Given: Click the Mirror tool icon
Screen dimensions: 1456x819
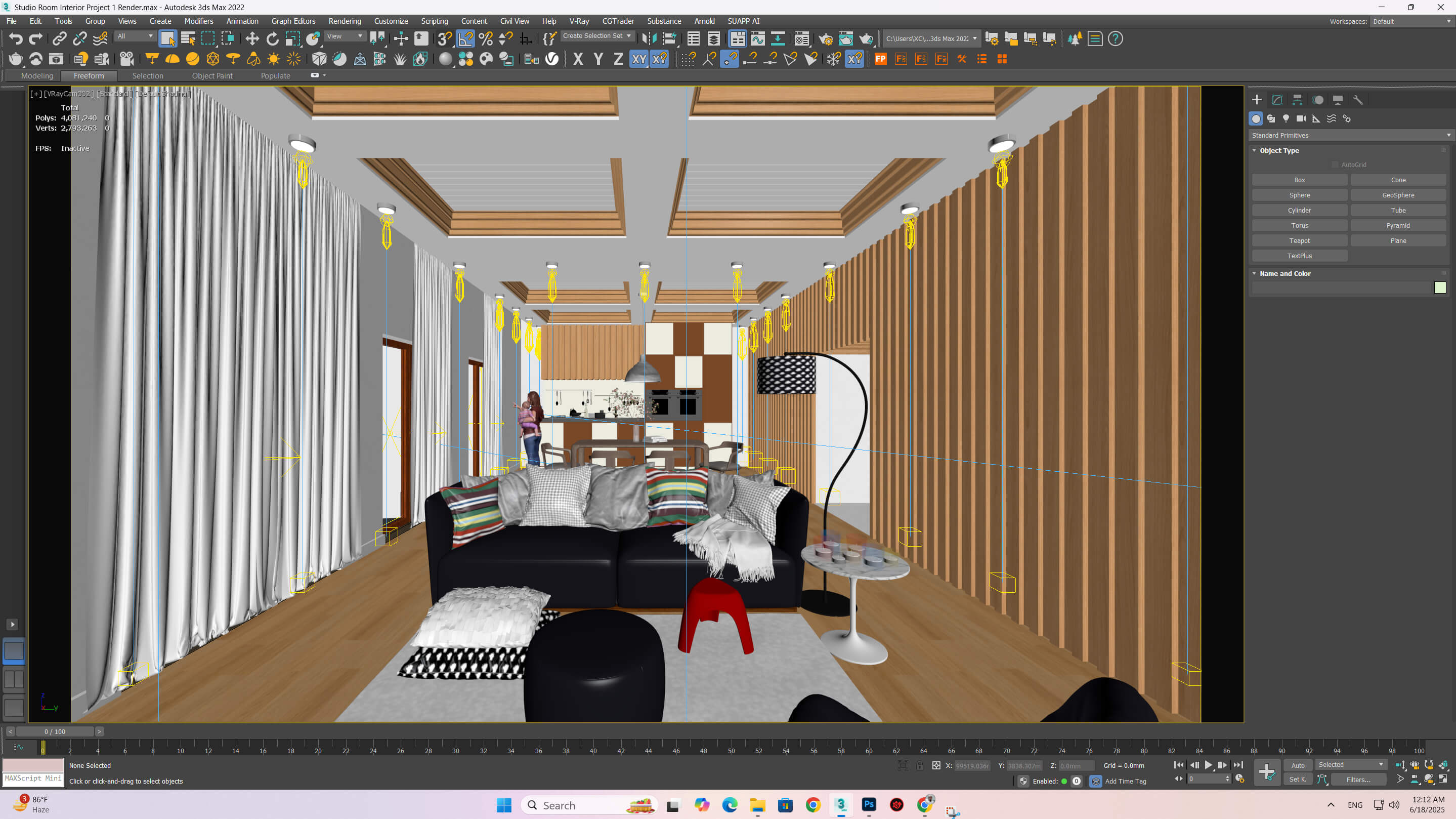Looking at the screenshot, I should coord(650,39).
